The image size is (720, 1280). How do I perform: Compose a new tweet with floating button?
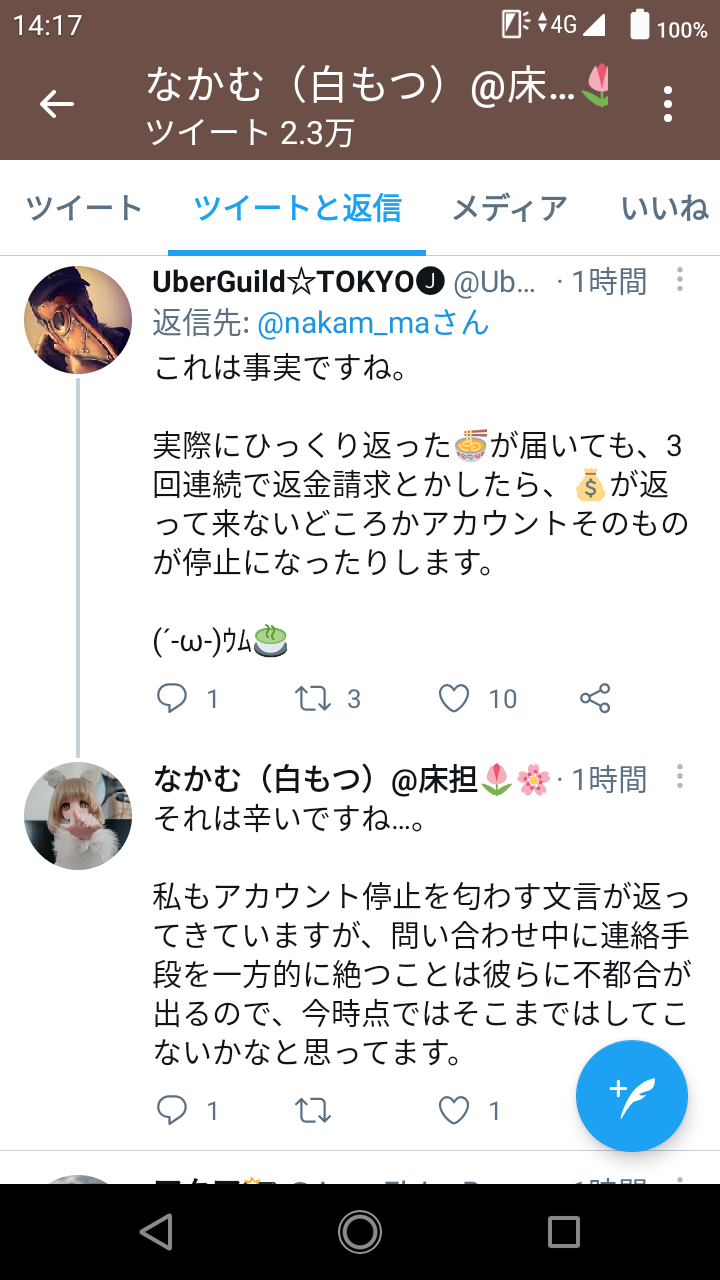pyautogui.click(x=632, y=1096)
